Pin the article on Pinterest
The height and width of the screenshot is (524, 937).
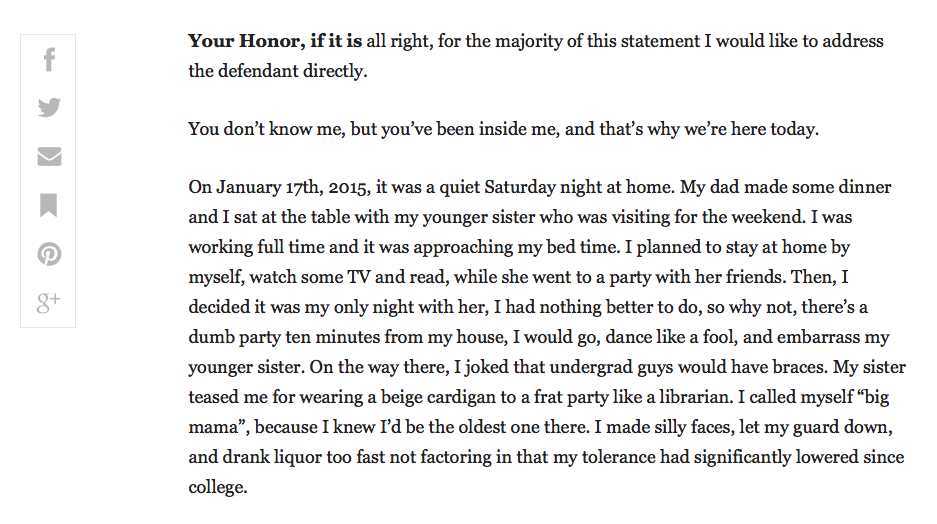49,254
